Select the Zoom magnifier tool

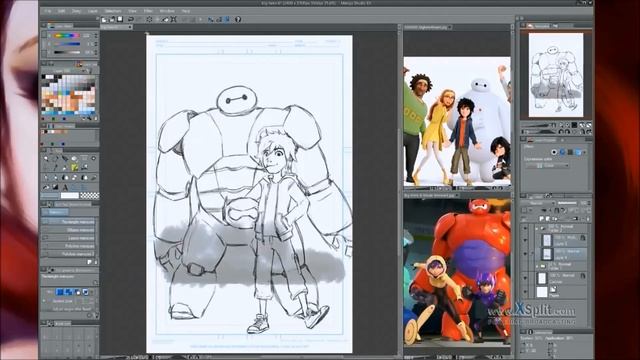pyautogui.click(x=46, y=158)
